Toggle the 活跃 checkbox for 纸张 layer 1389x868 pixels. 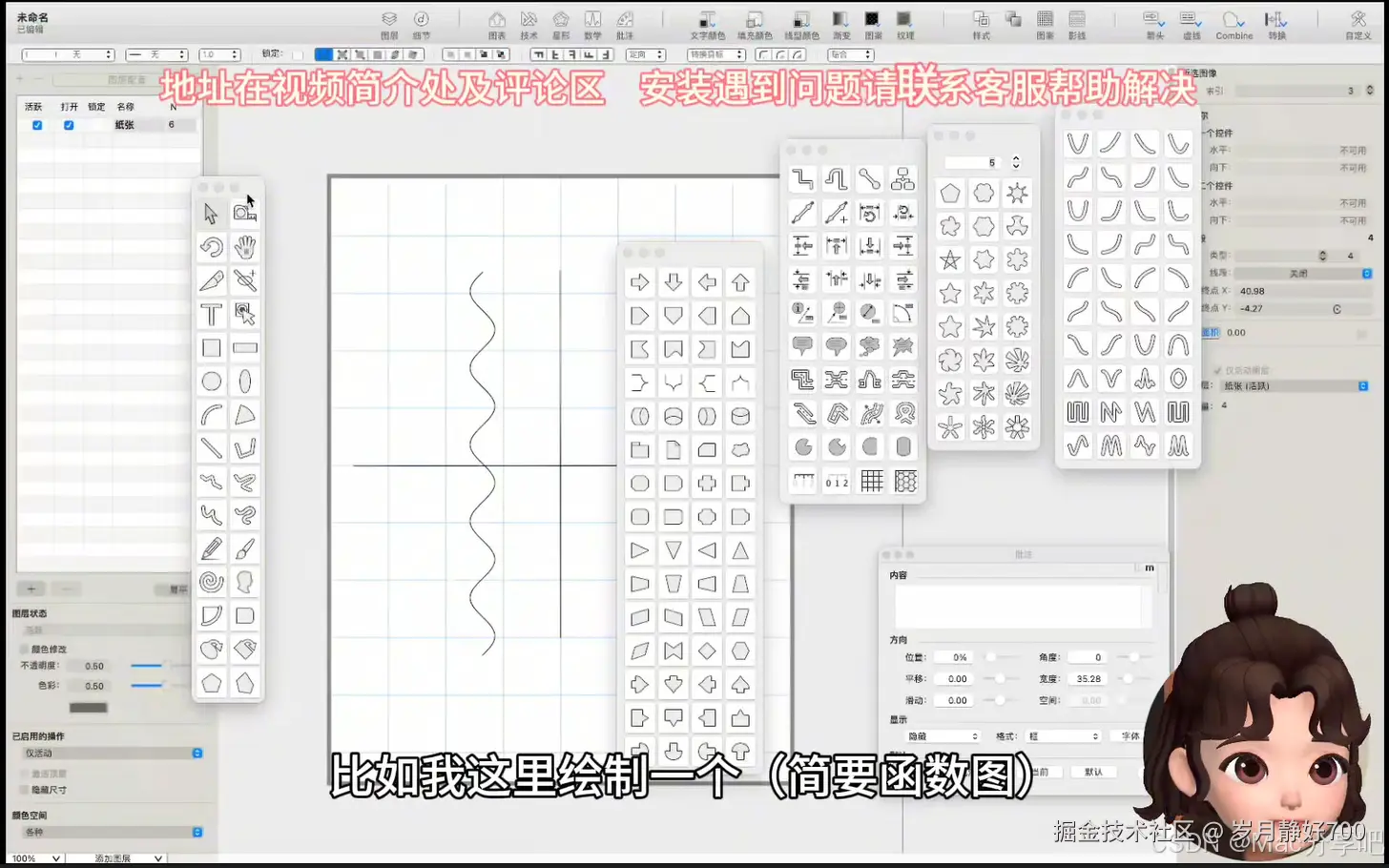(36, 124)
